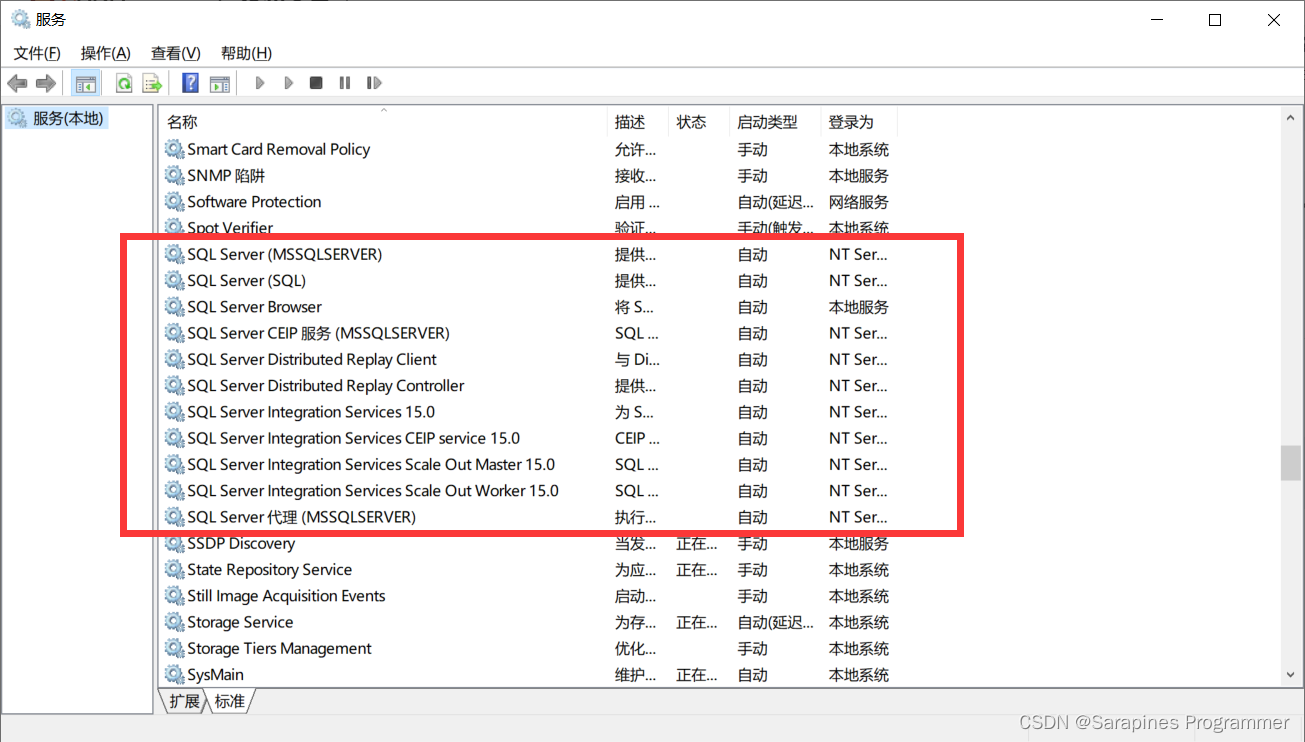Select SQL Server 代理 (MSSQLSERVER) row
1305x742 pixels.
pos(301,517)
